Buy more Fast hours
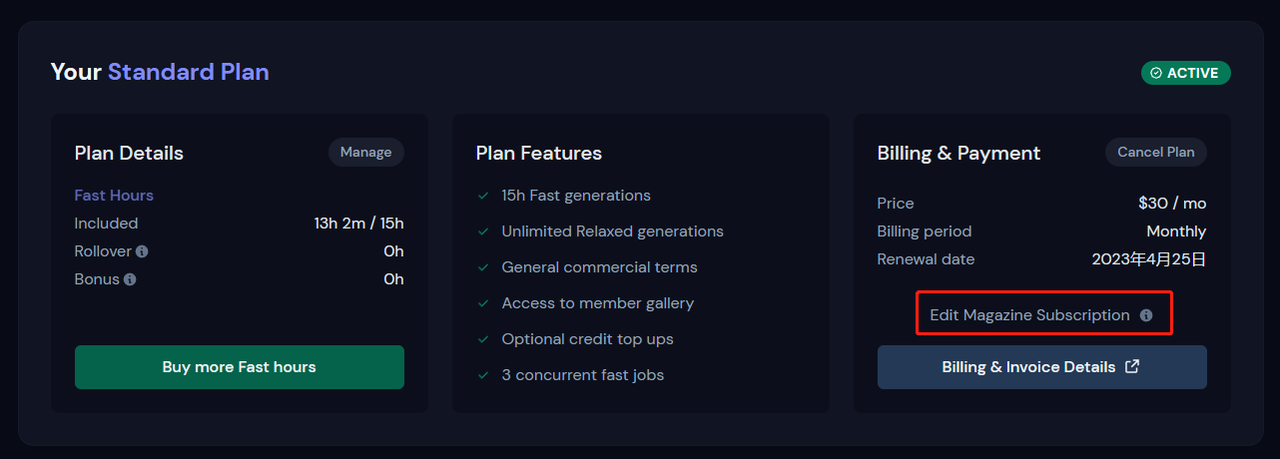This screenshot has width=1280, height=459. coord(239,367)
